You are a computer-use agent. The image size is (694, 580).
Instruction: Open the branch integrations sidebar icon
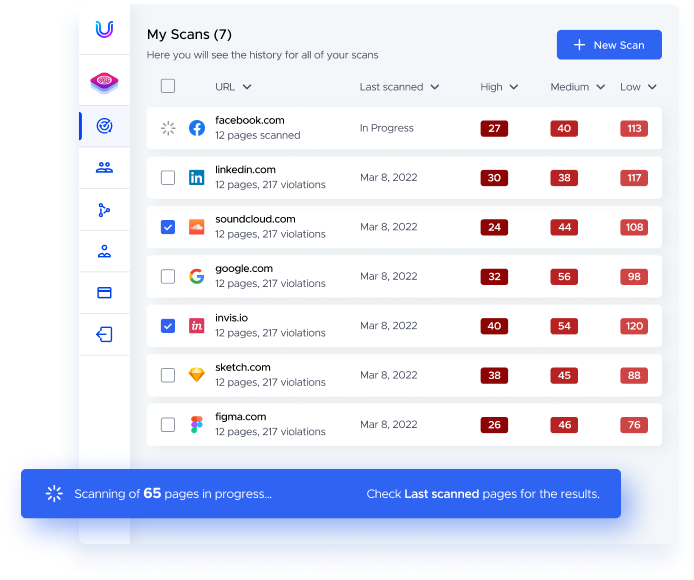point(104,210)
